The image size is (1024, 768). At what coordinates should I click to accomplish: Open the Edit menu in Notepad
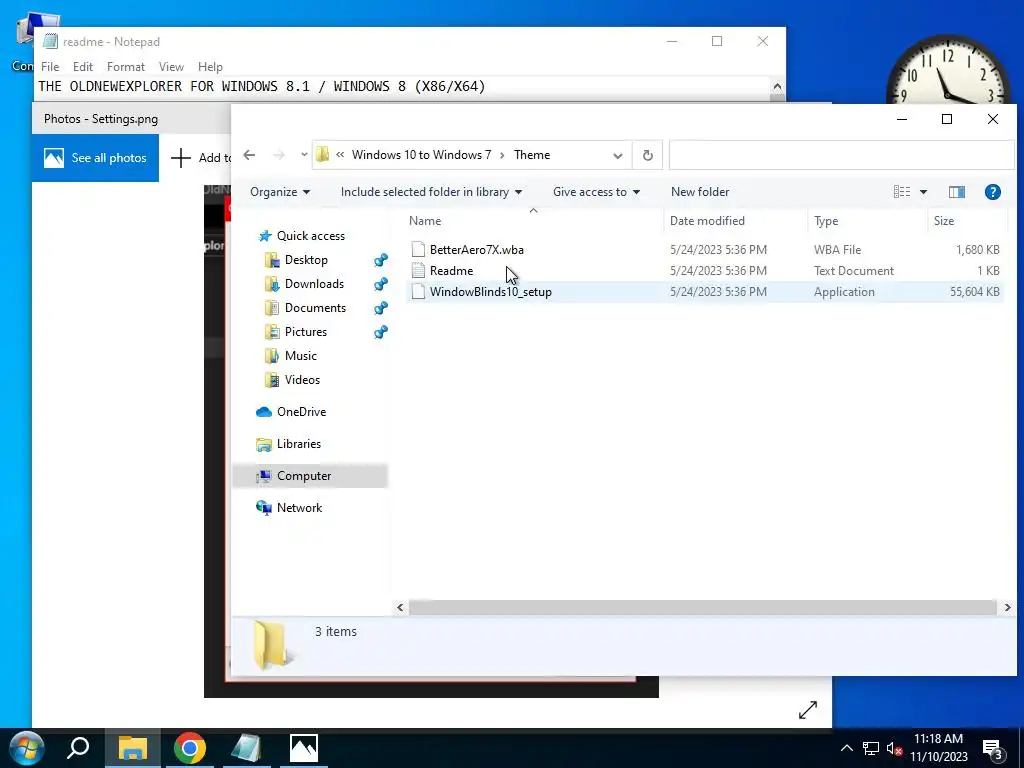(82, 67)
